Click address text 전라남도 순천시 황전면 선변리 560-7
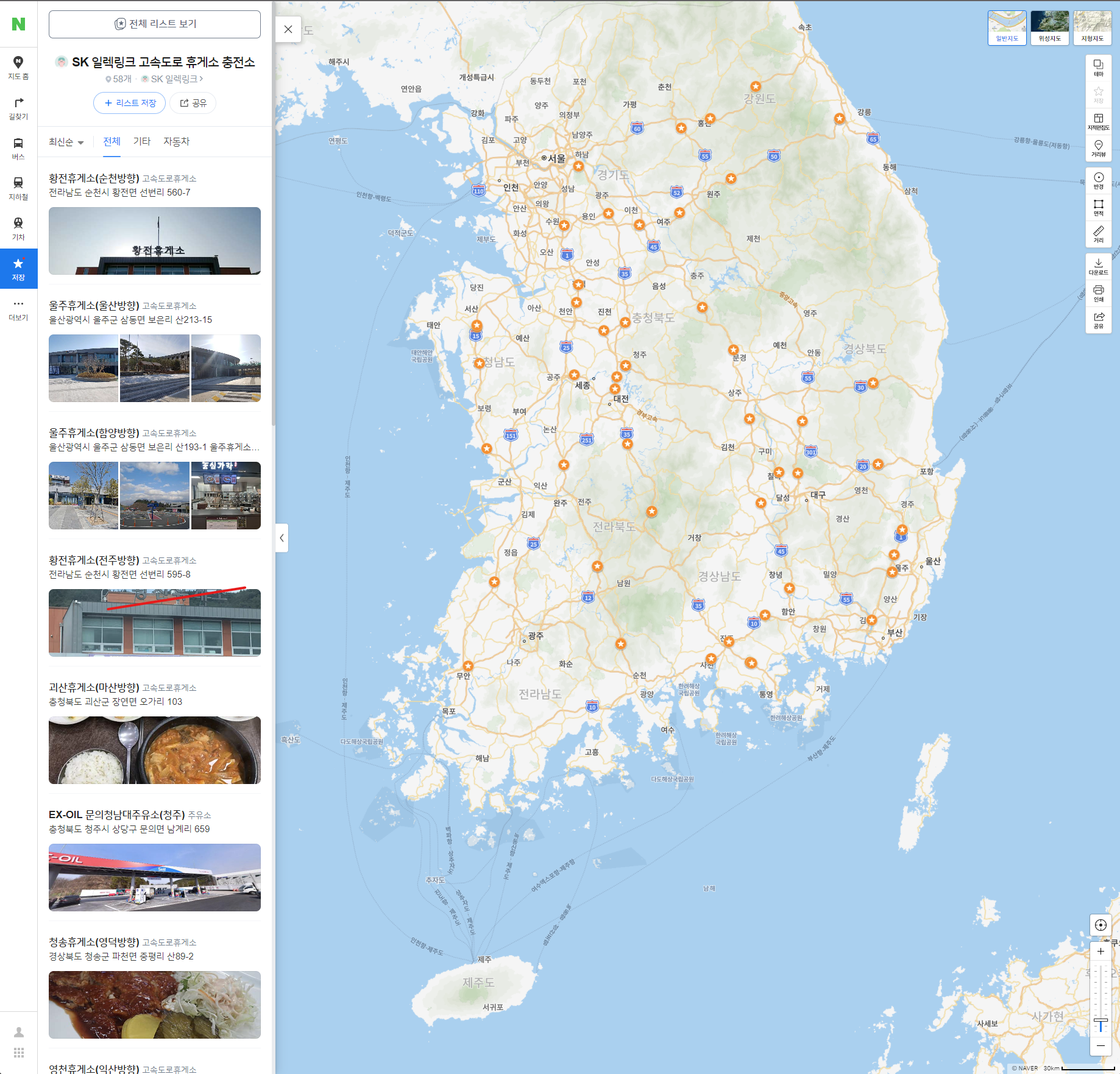This screenshot has height=1074, width=1120. [x=119, y=193]
